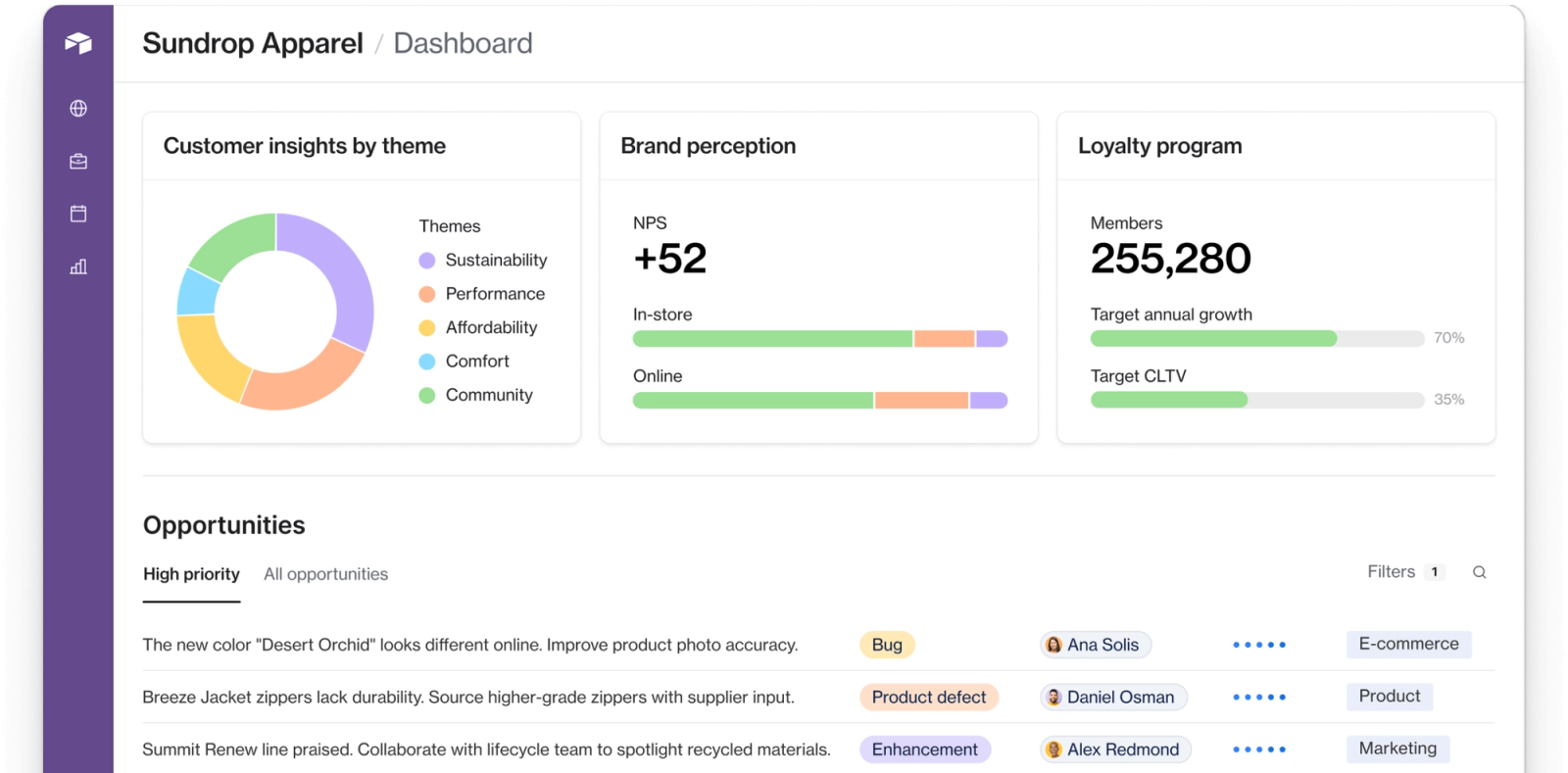The height and width of the screenshot is (773, 1568).
Task: Open the "Desert Orchid" opportunity row text
Action: click(x=470, y=645)
